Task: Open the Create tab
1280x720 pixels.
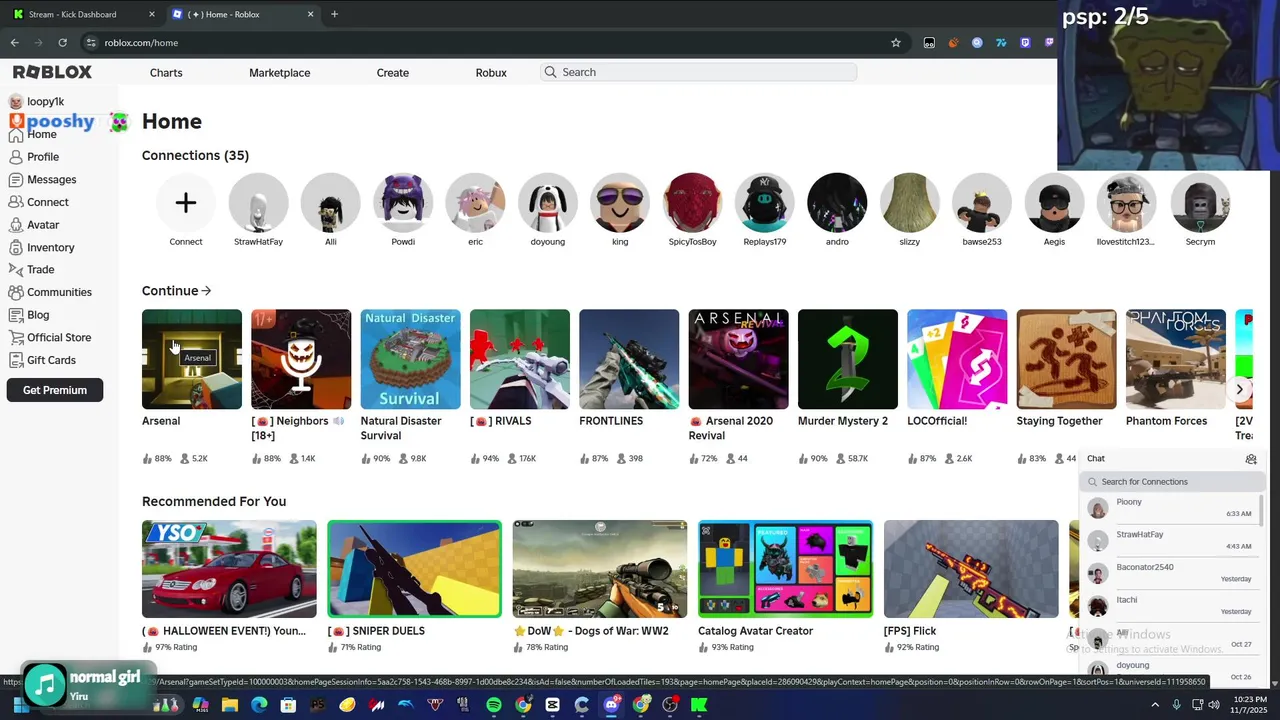Action: click(x=393, y=73)
